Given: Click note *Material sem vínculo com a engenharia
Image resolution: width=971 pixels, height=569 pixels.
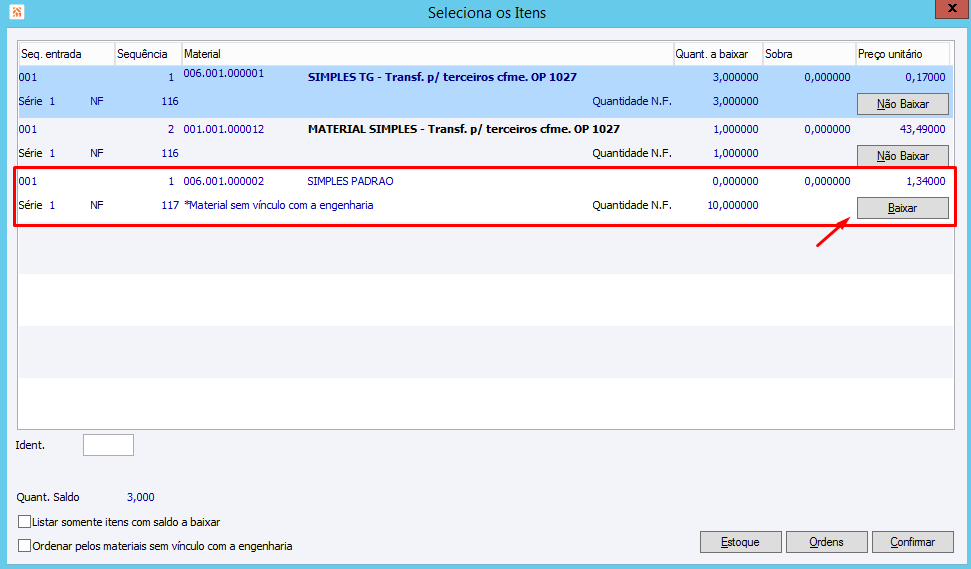Looking at the screenshot, I should (x=279, y=205).
